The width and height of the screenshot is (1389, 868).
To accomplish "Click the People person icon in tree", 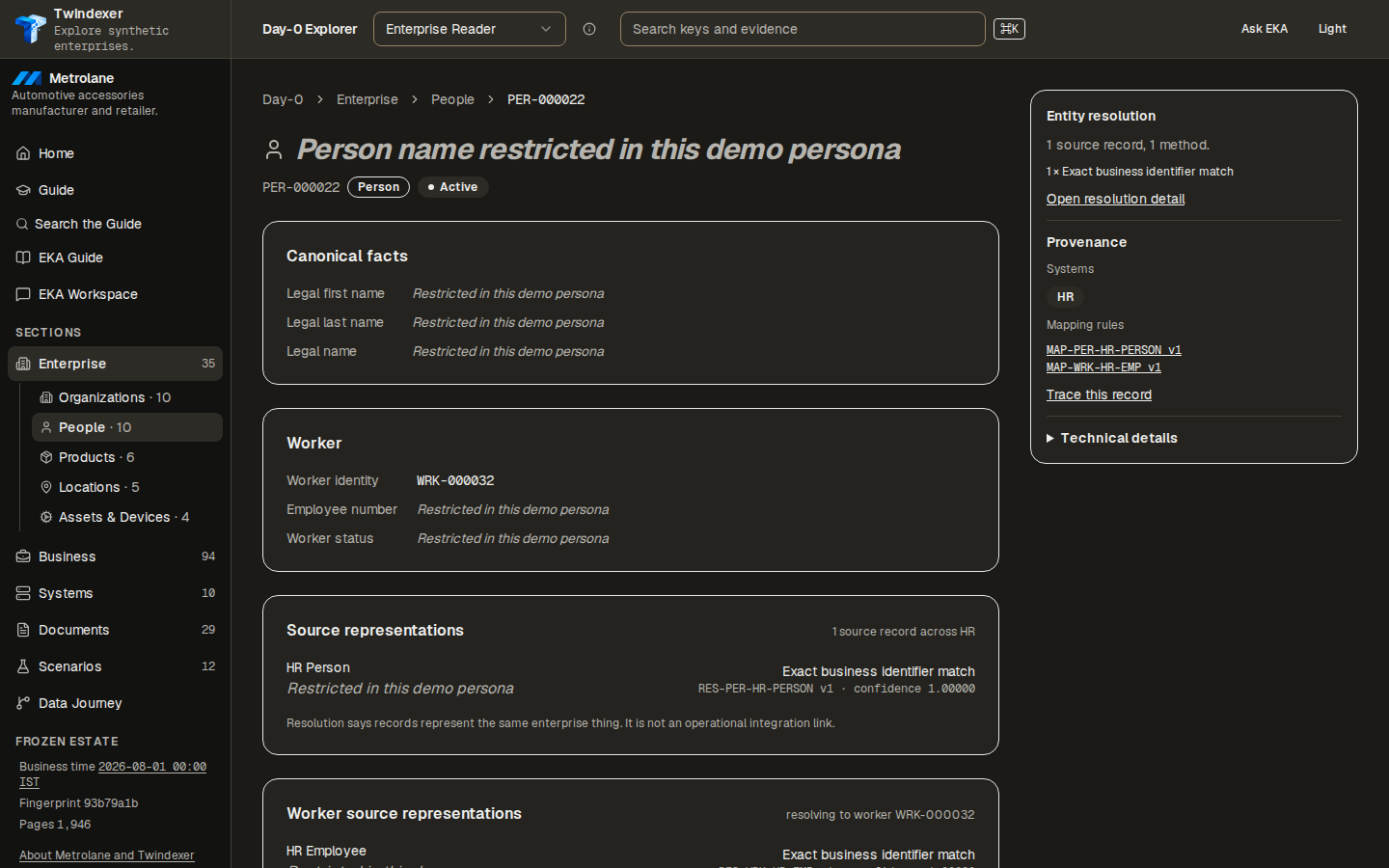I will (45, 427).
